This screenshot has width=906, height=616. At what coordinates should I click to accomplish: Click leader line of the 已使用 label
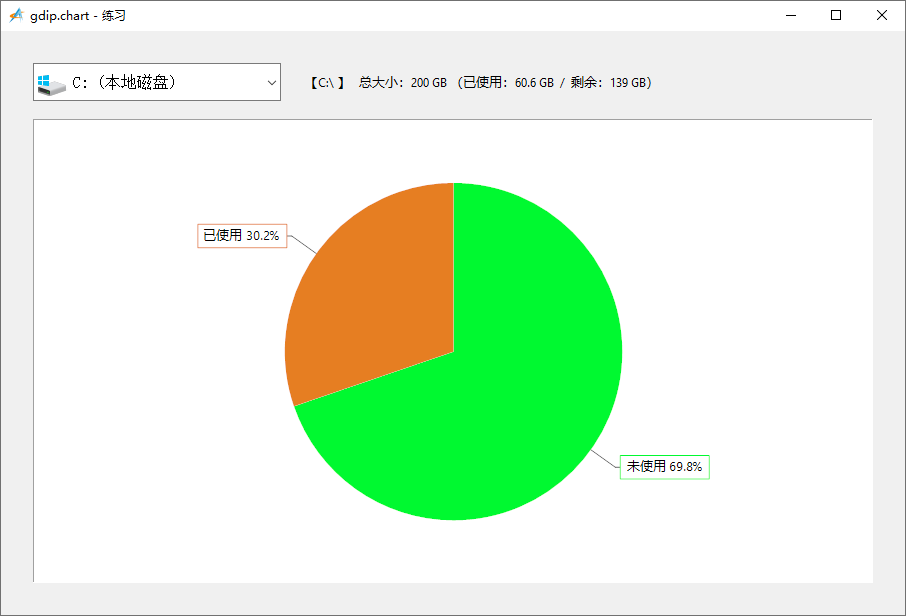pyautogui.click(x=302, y=245)
